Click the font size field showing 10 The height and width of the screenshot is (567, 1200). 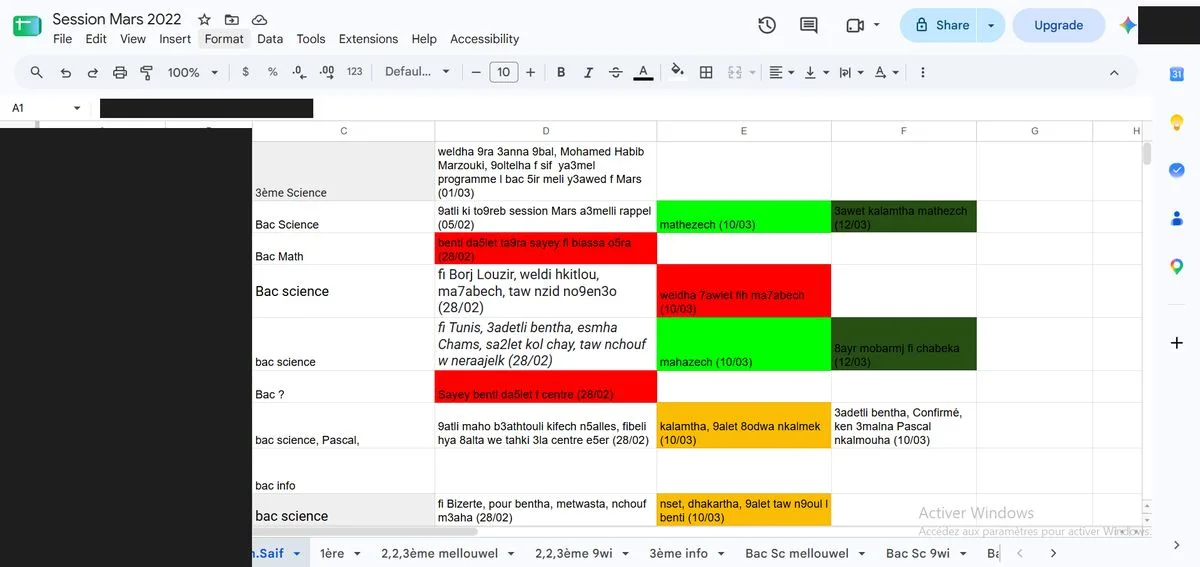tap(503, 72)
